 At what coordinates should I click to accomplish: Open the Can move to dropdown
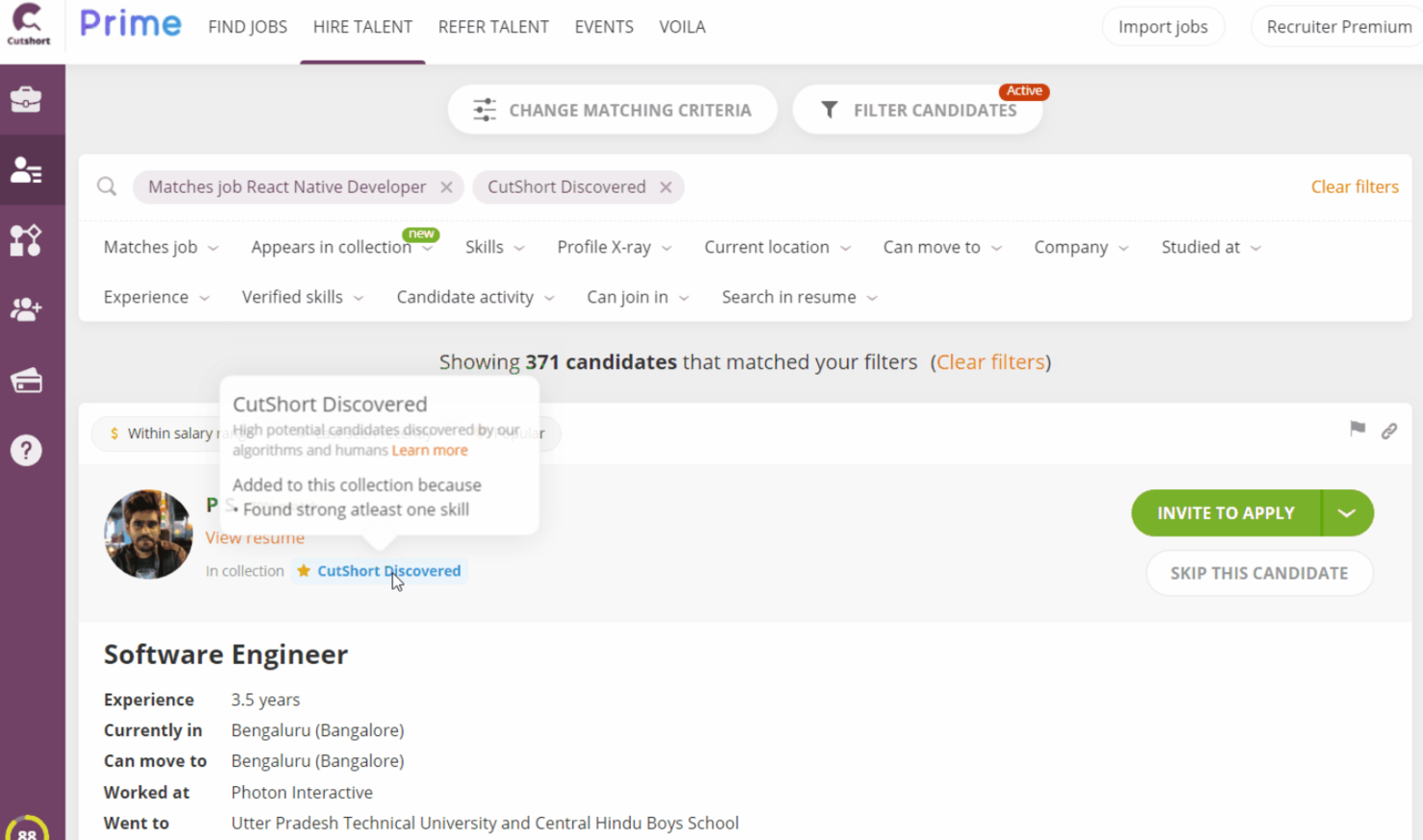942,247
